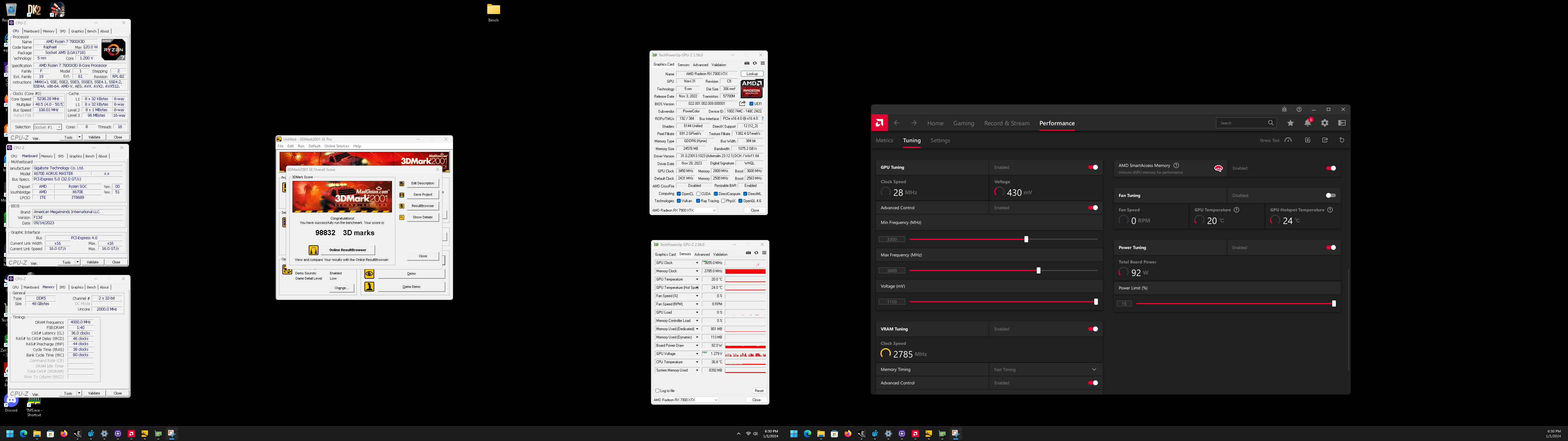Click the help icon beside AMD SmartAccess Memory
1568x441 pixels.
[1176, 165]
